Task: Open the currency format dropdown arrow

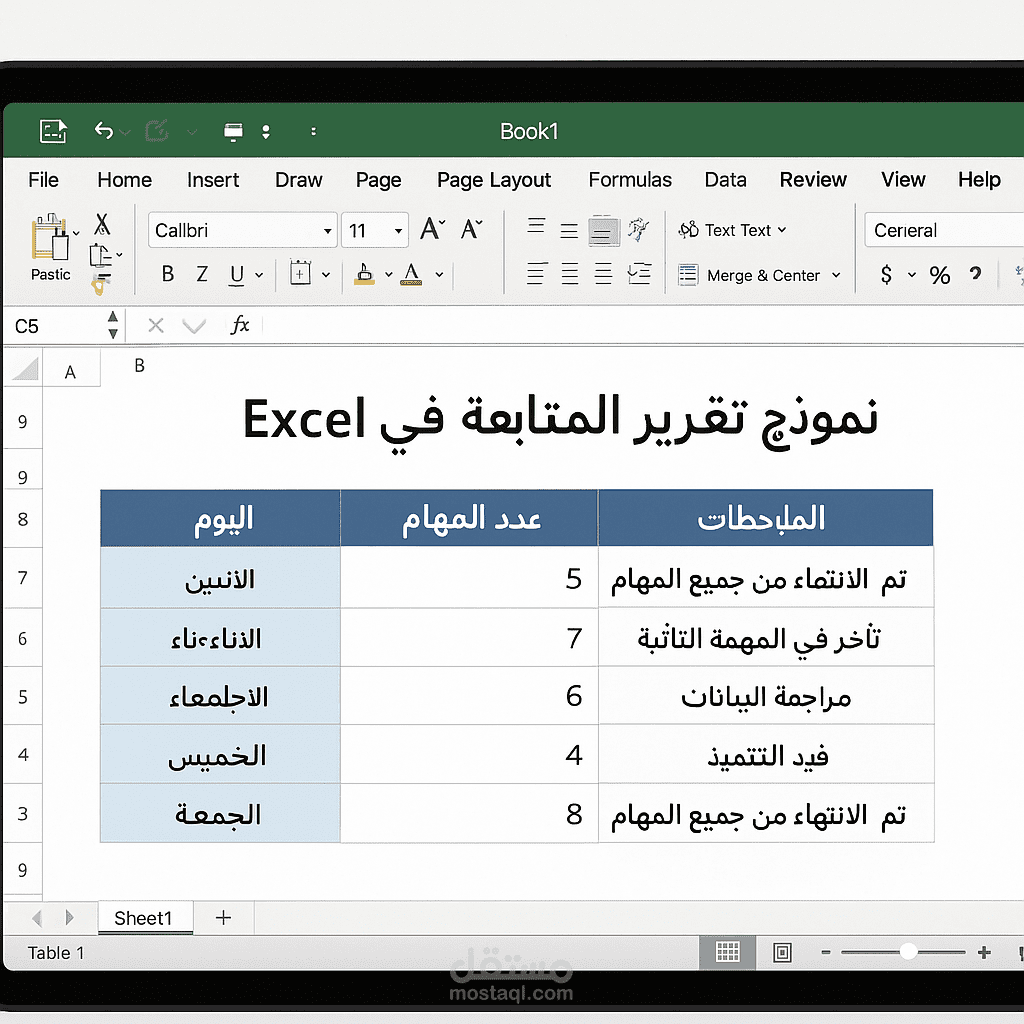Action: tap(912, 275)
